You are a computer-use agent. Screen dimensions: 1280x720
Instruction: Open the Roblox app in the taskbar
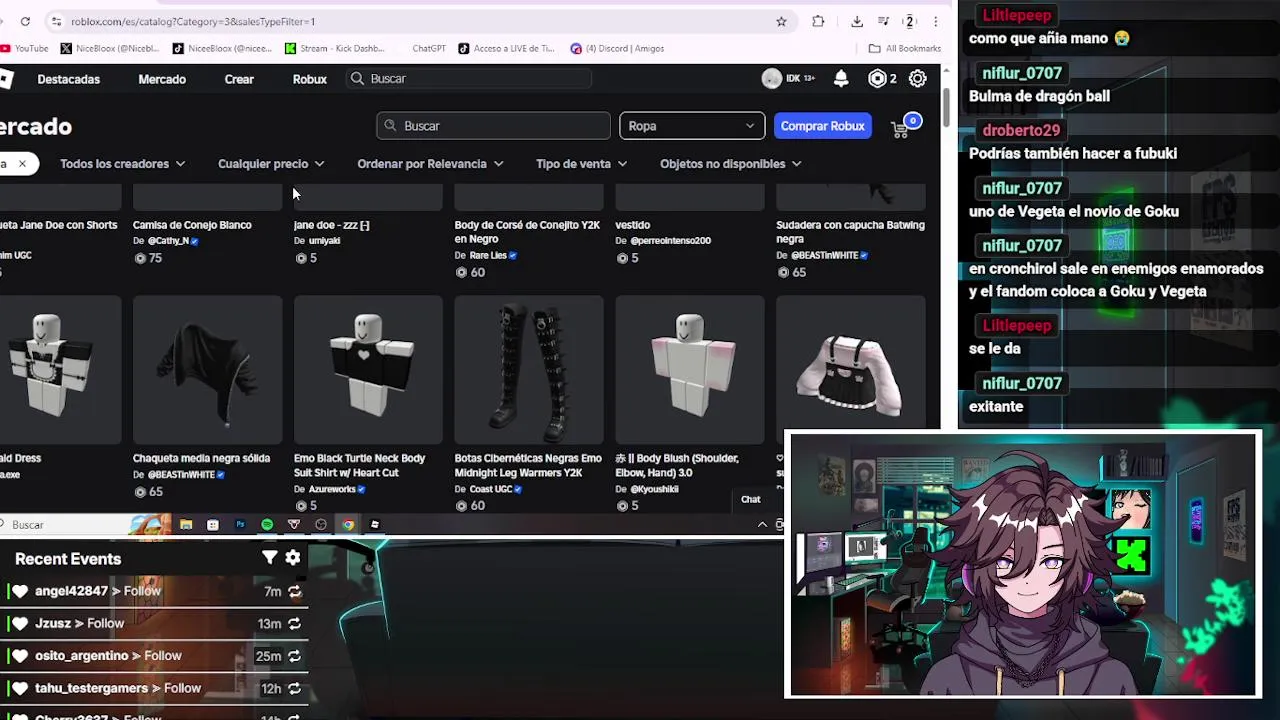tap(375, 524)
